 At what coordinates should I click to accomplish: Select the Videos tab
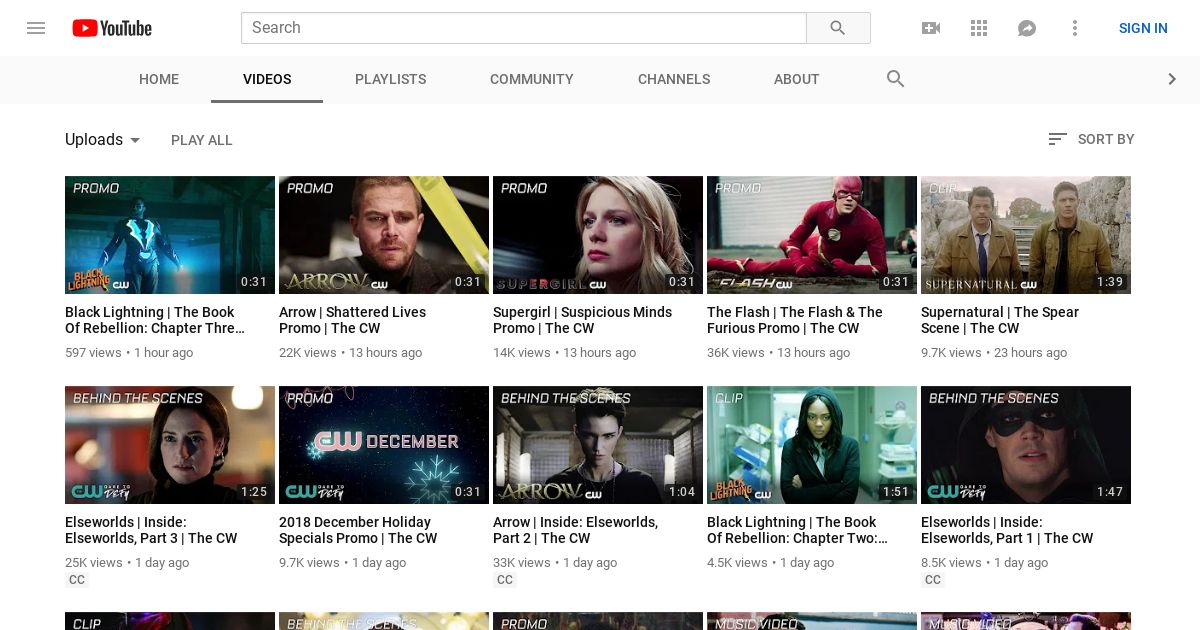pos(267,79)
